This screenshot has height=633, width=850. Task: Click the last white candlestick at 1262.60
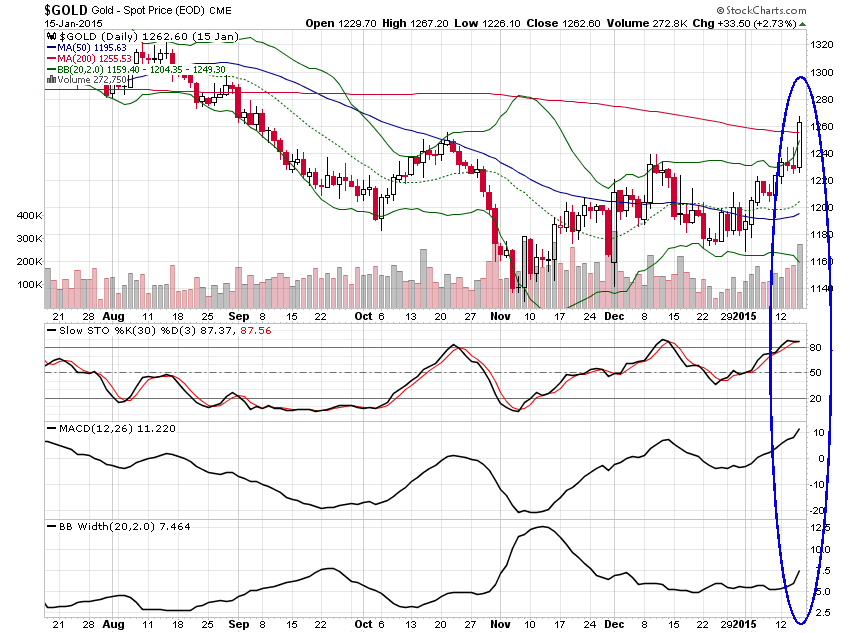coord(800,144)
